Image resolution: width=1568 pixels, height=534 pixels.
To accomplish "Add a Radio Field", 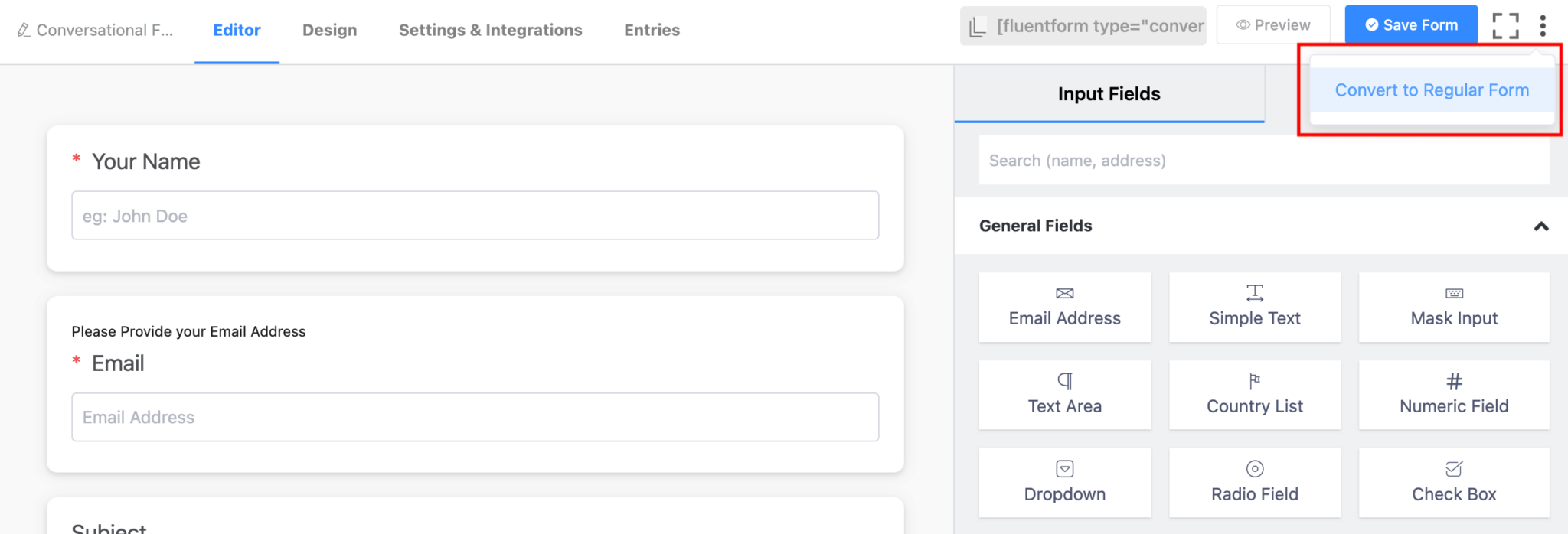I will tap(1254, 483).
